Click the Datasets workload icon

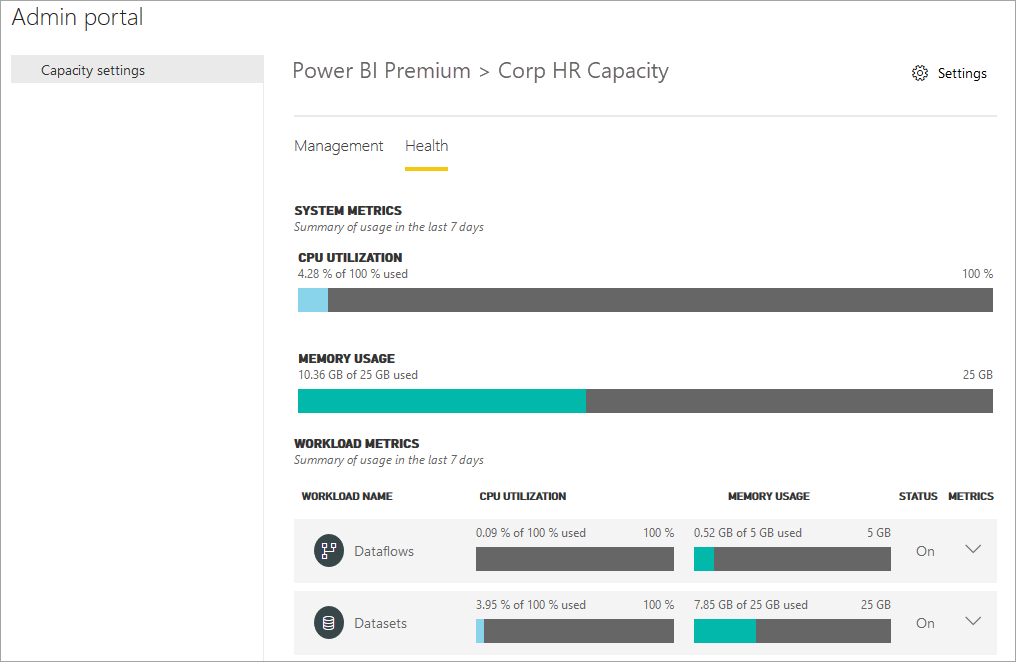pos(329,622)
